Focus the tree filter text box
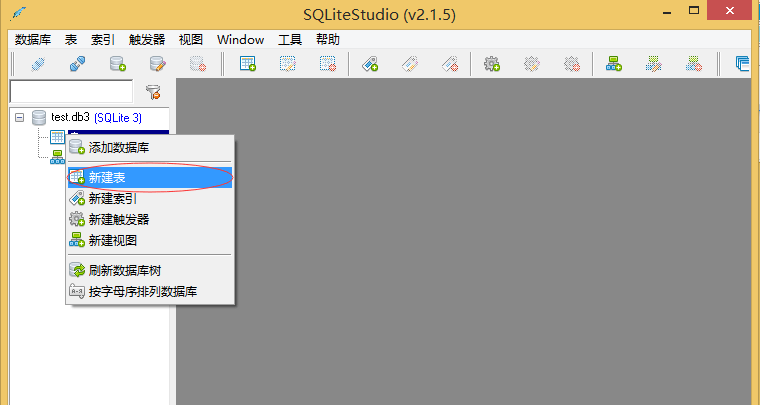This screenshot has width=760, height=405. [71, 92]
